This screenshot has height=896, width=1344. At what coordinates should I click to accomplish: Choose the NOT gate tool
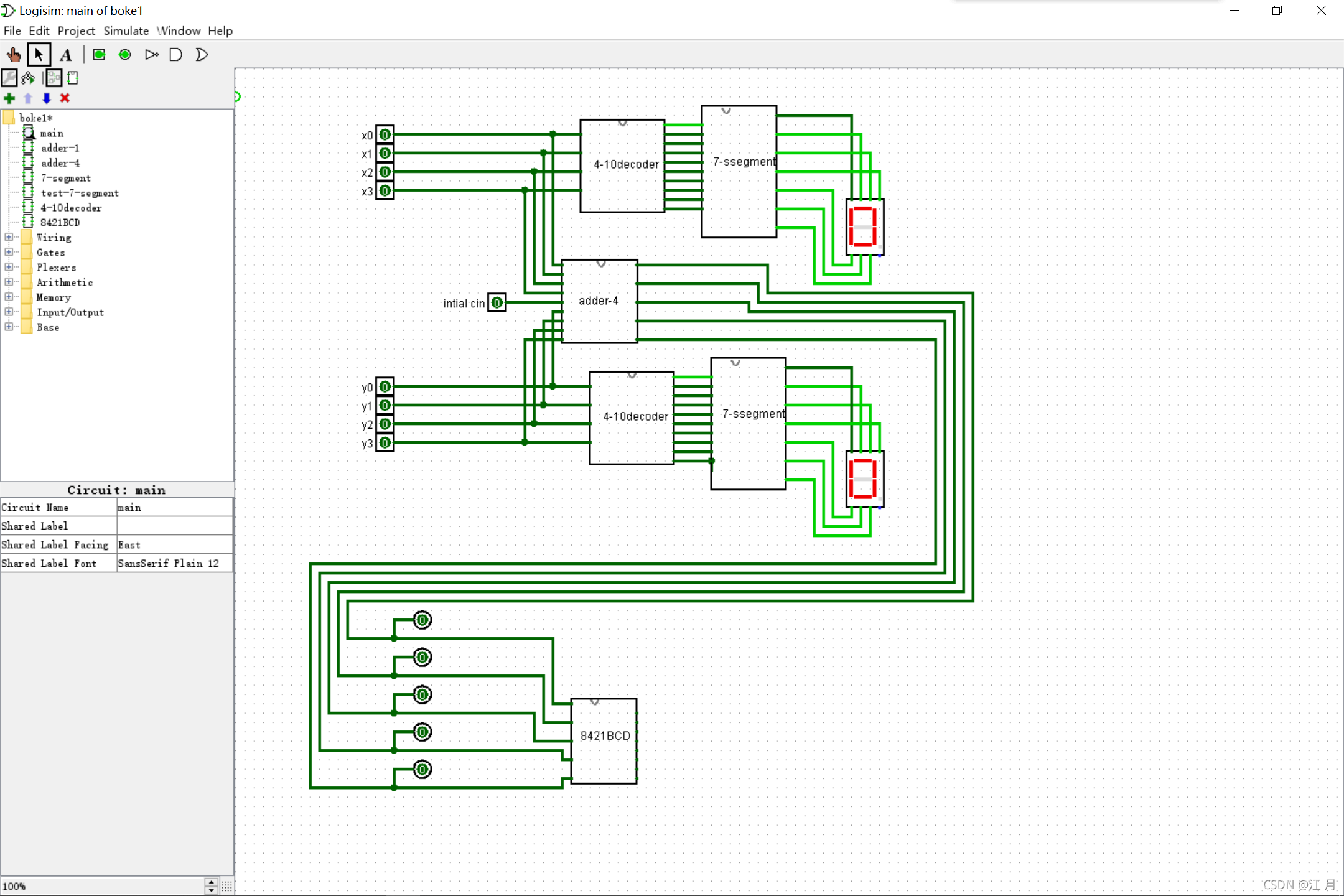tap(151, 55)
